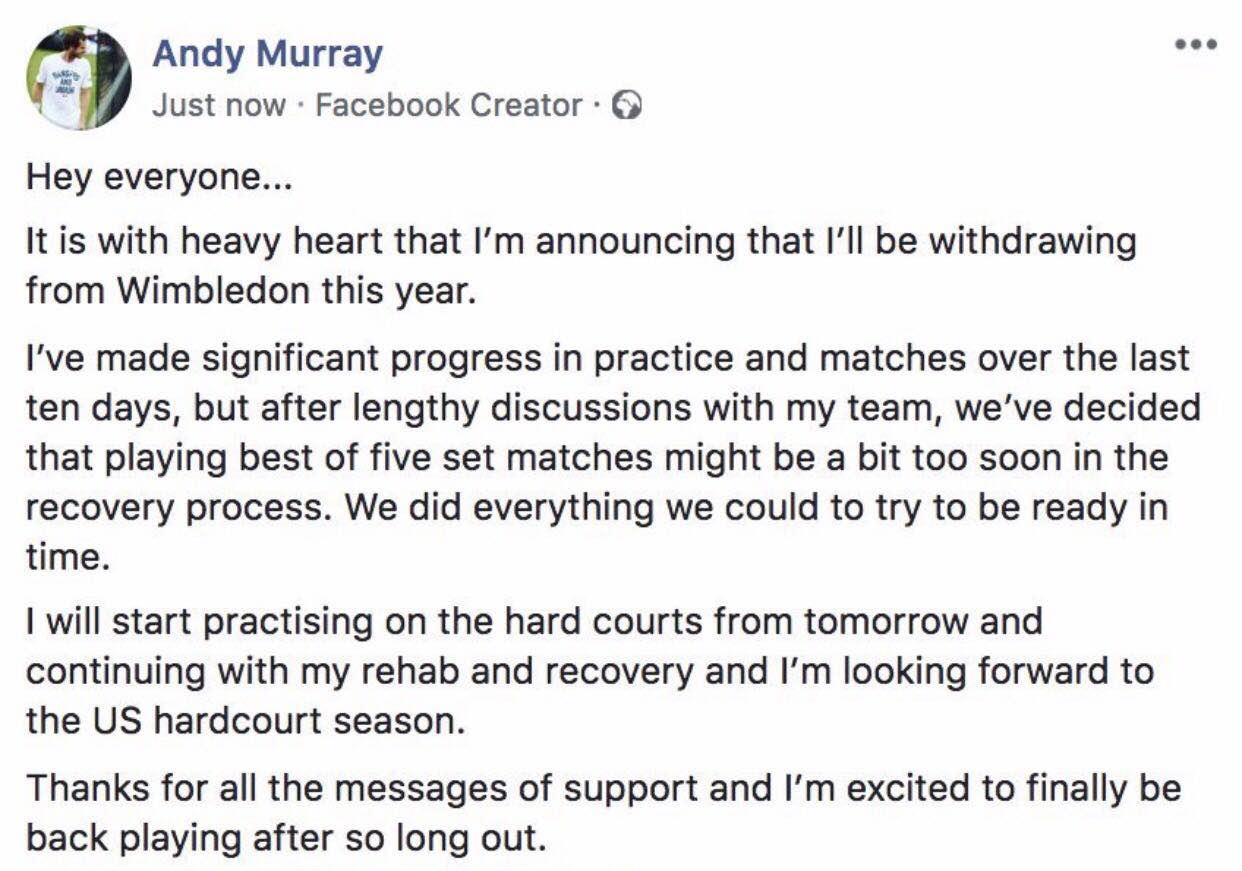1242x871 pixels.
Task: Click the "Facebook Creator" source link
Action: coord(449,105)
